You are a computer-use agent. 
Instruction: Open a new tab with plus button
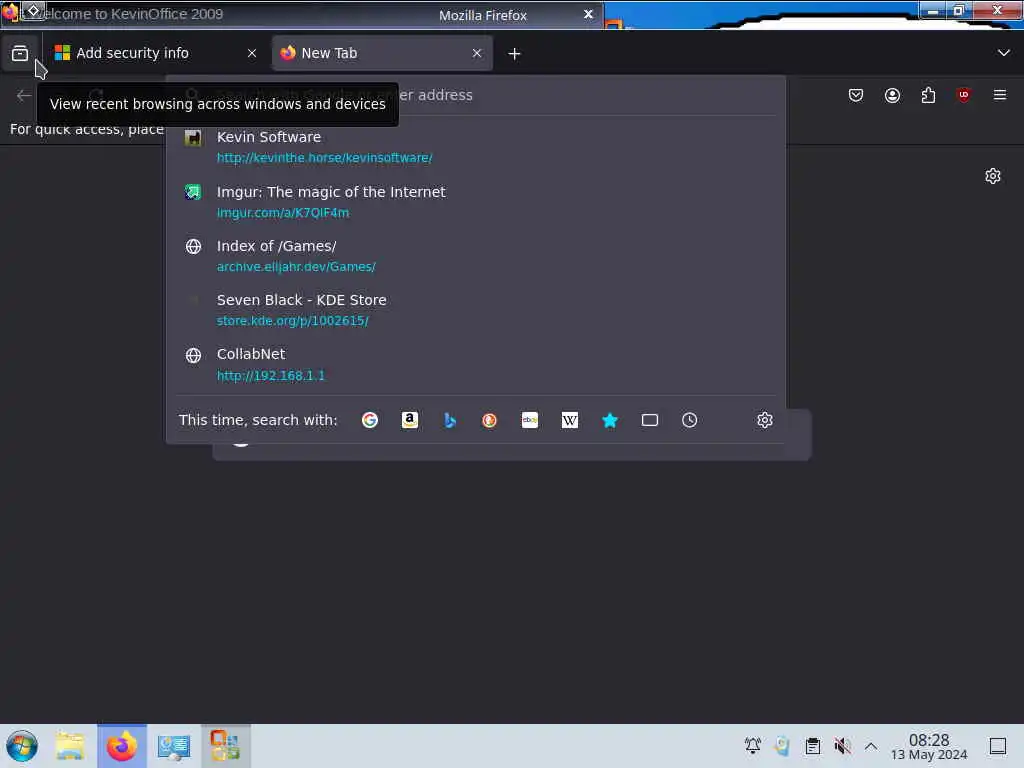[515, 54]
